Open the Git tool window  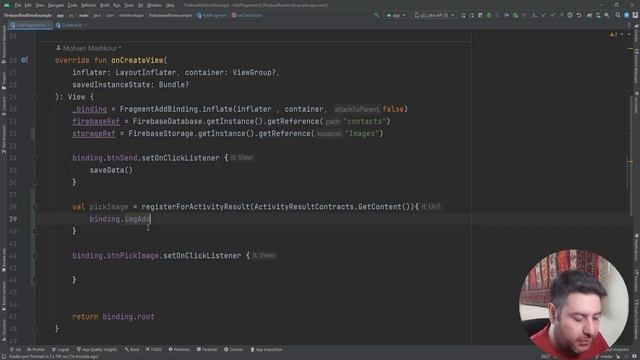coord(16,350)
